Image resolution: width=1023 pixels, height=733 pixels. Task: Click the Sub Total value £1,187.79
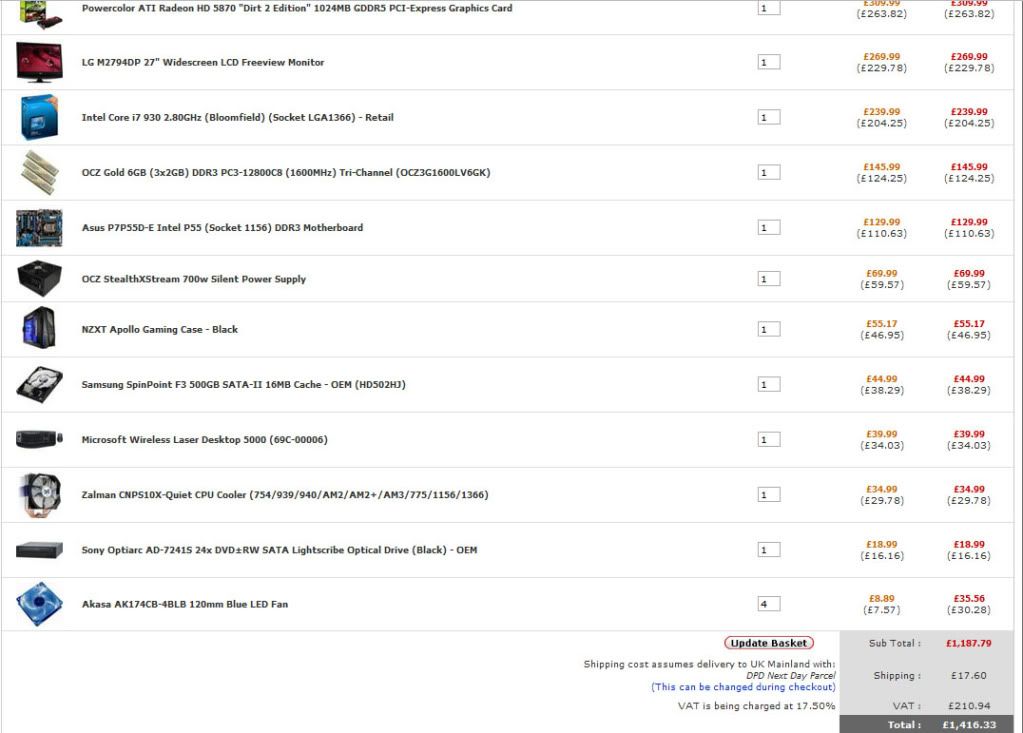[x=969, y=644]
